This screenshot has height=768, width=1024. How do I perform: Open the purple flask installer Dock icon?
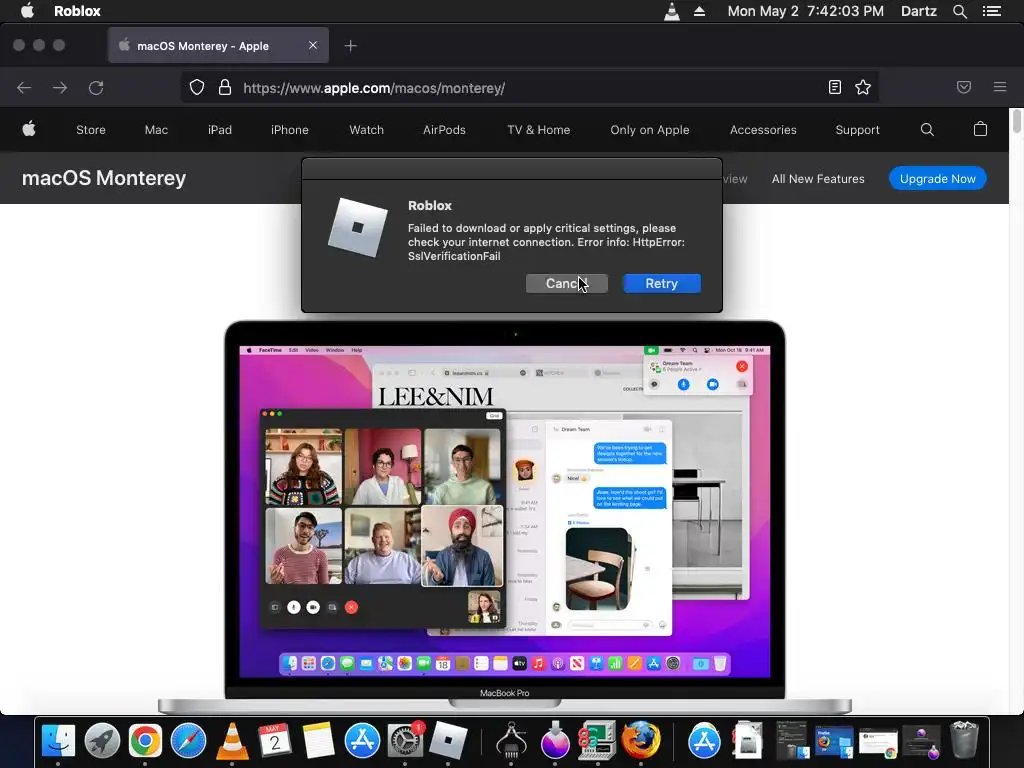click(x=555, y=741)
